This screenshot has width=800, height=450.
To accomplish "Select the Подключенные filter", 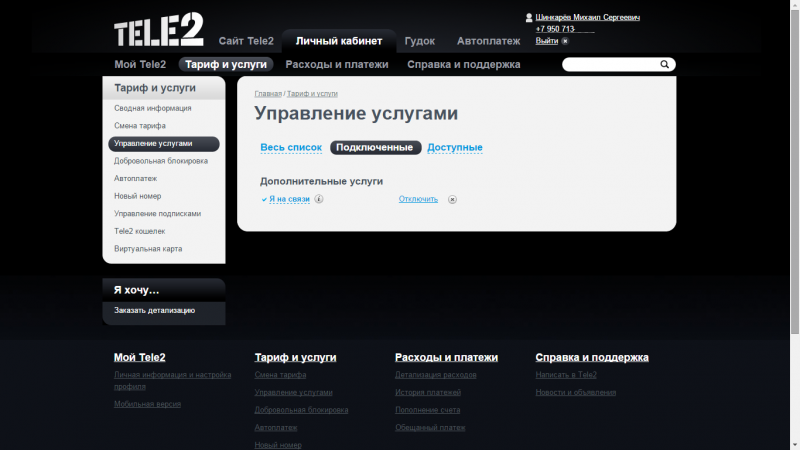I will [375, 148].
